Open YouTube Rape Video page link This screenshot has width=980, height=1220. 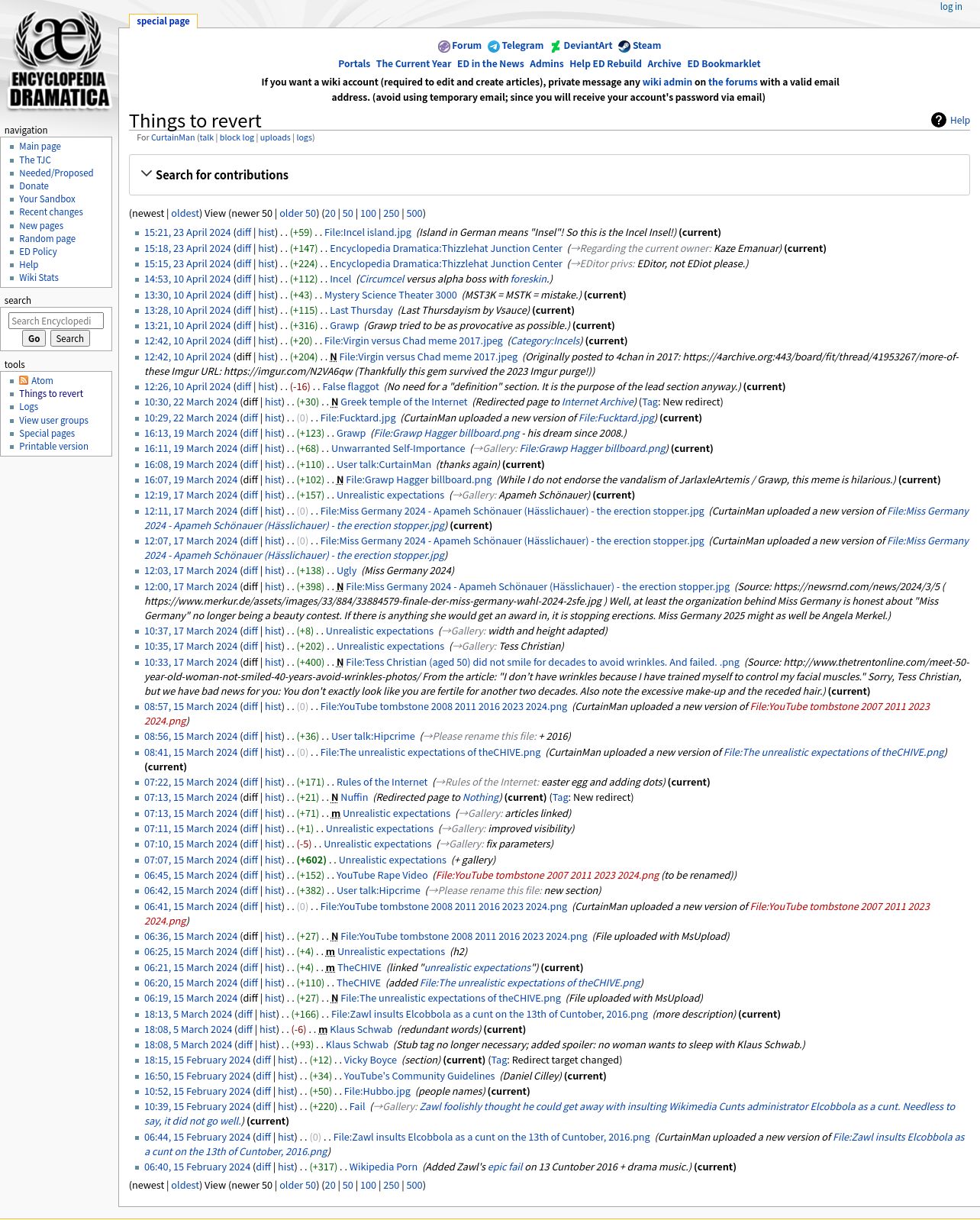382,876
